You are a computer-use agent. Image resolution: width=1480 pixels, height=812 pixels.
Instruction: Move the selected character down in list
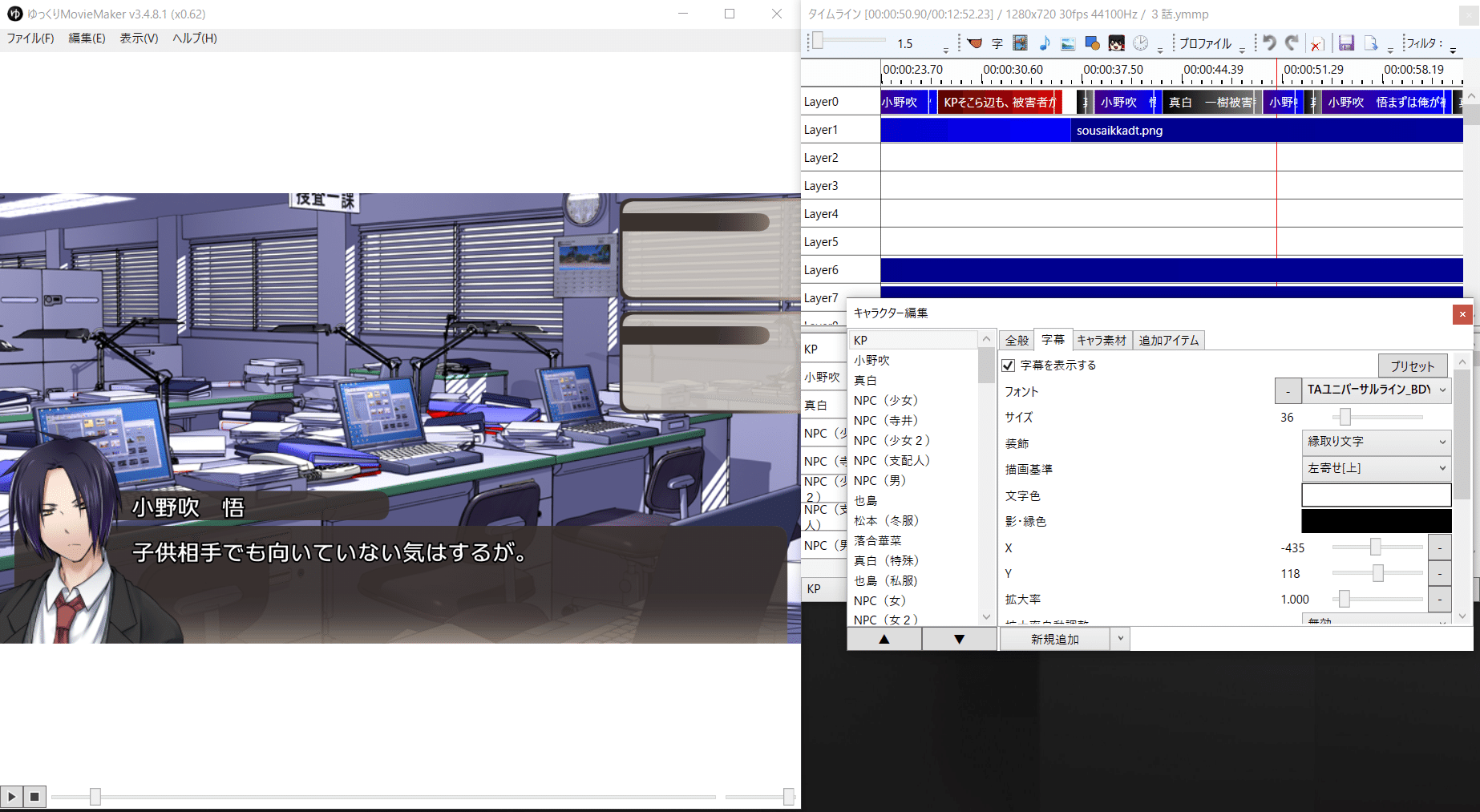959,639
